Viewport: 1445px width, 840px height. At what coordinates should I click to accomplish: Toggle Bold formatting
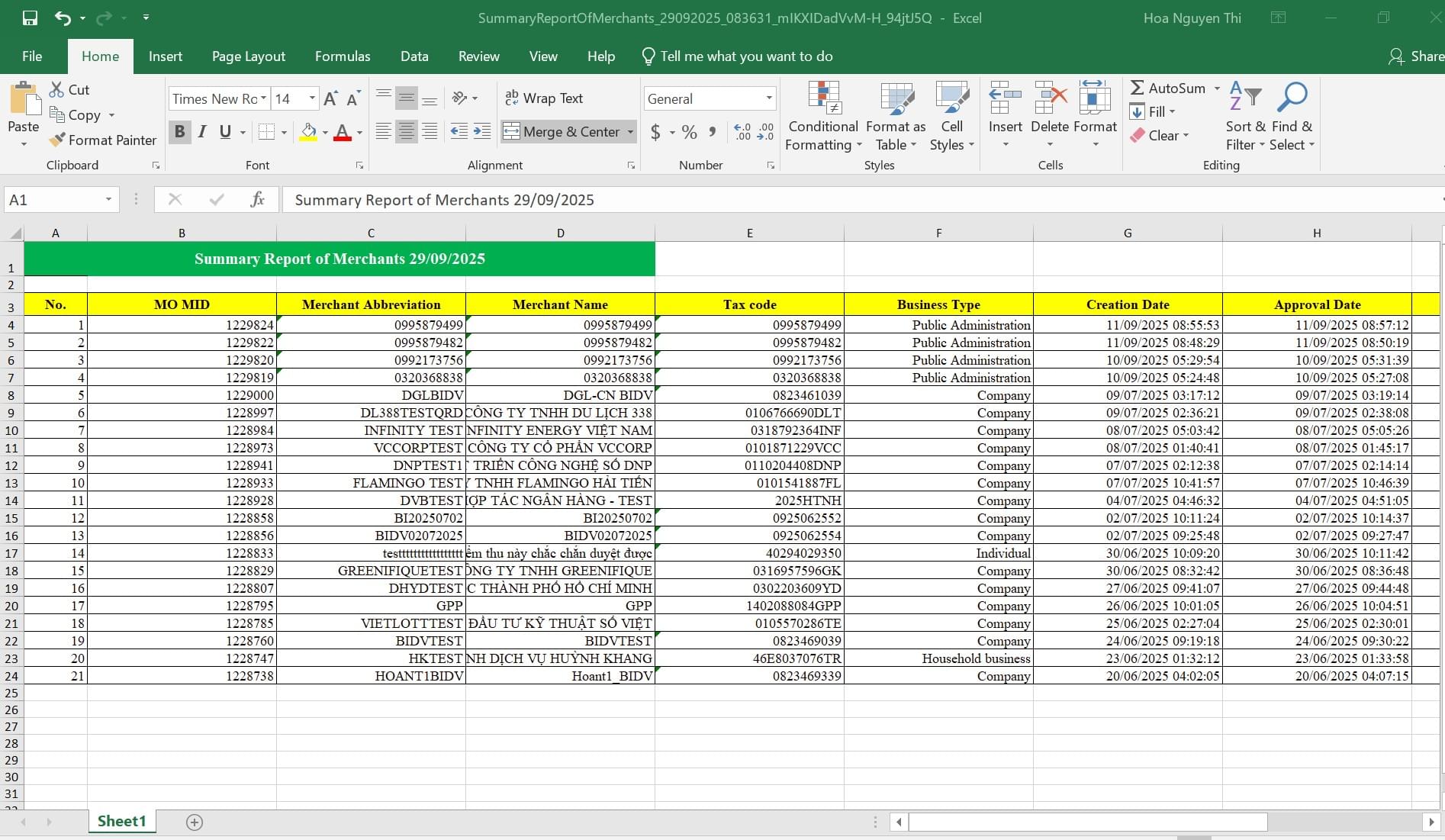(x=179, y=132)
